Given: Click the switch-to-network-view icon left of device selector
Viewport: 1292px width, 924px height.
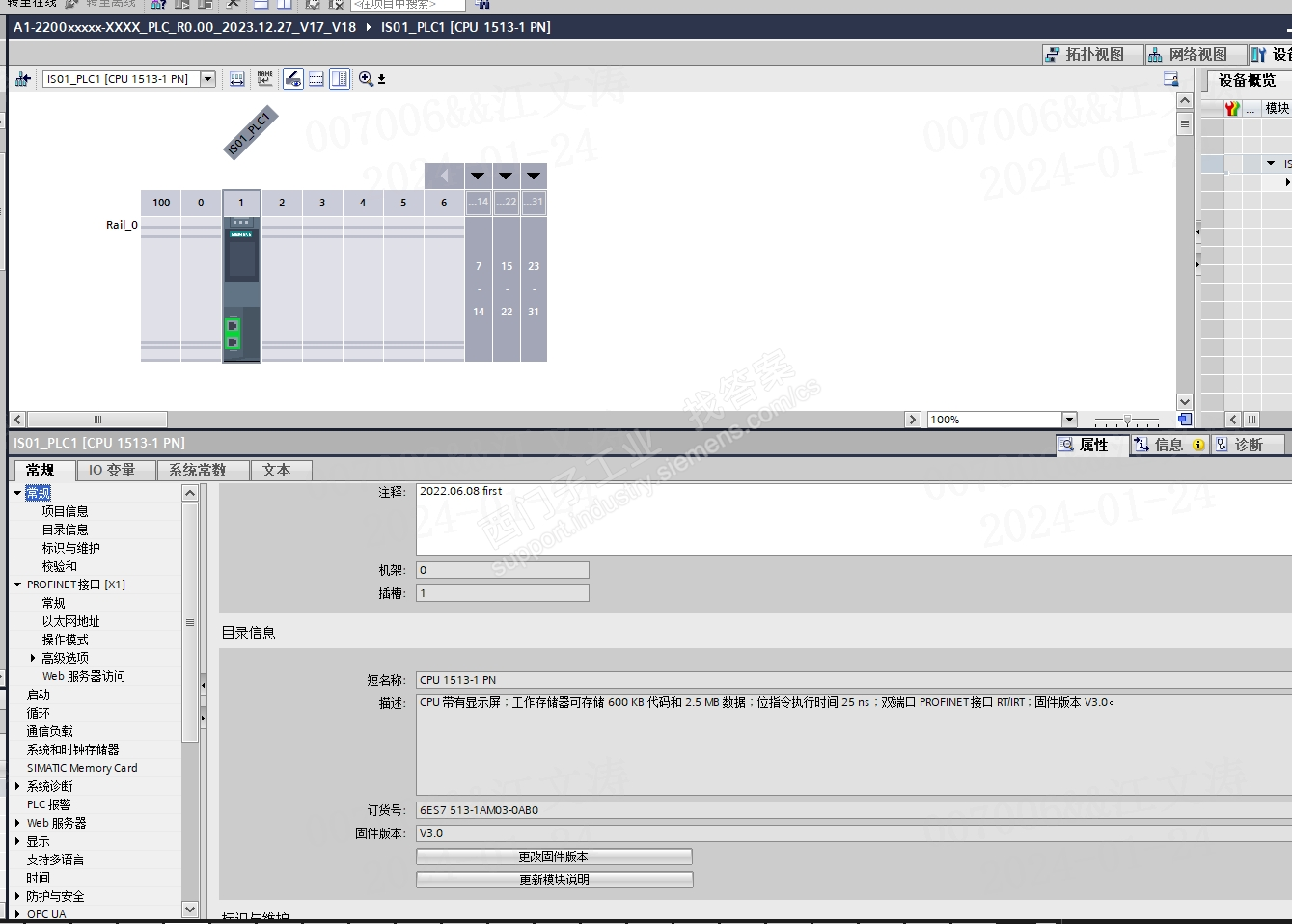Looking at the screenshot, I should pos(23,79).
